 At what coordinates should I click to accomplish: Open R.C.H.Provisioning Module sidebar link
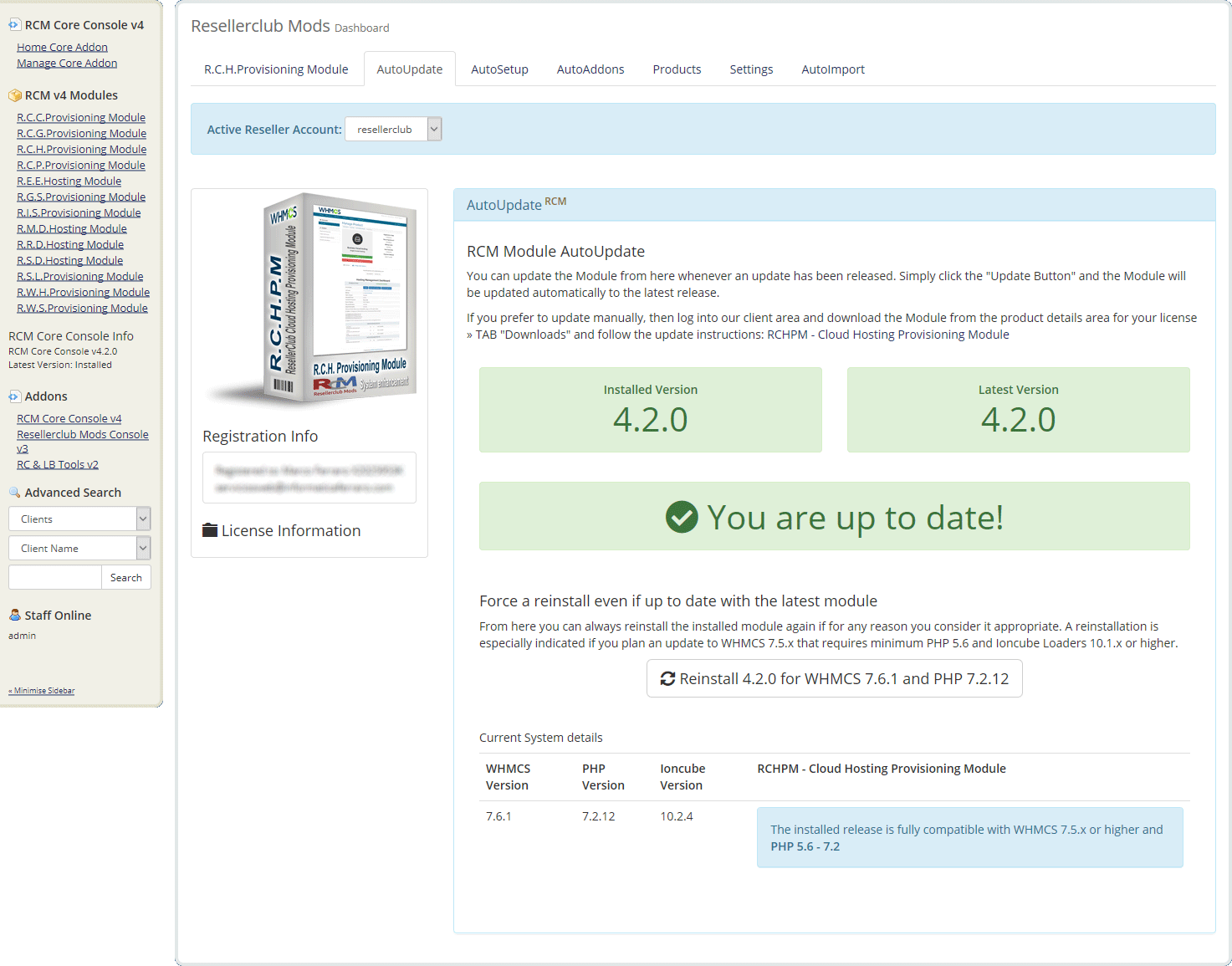click(x=81, y=149)
